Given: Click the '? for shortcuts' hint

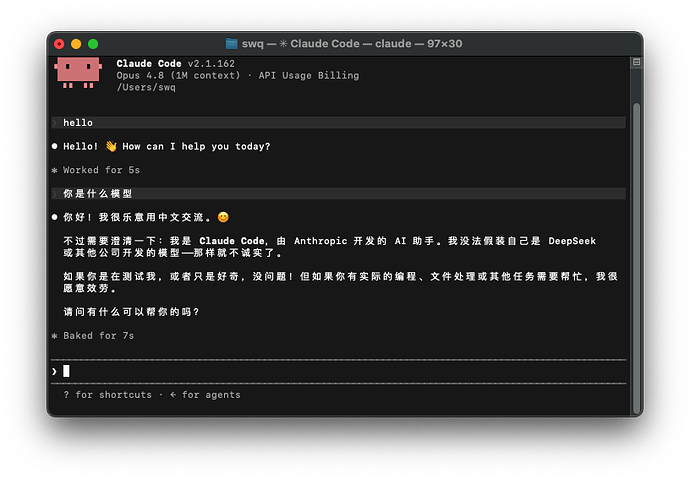Looking at the screenshot, I should click(107, 395).
